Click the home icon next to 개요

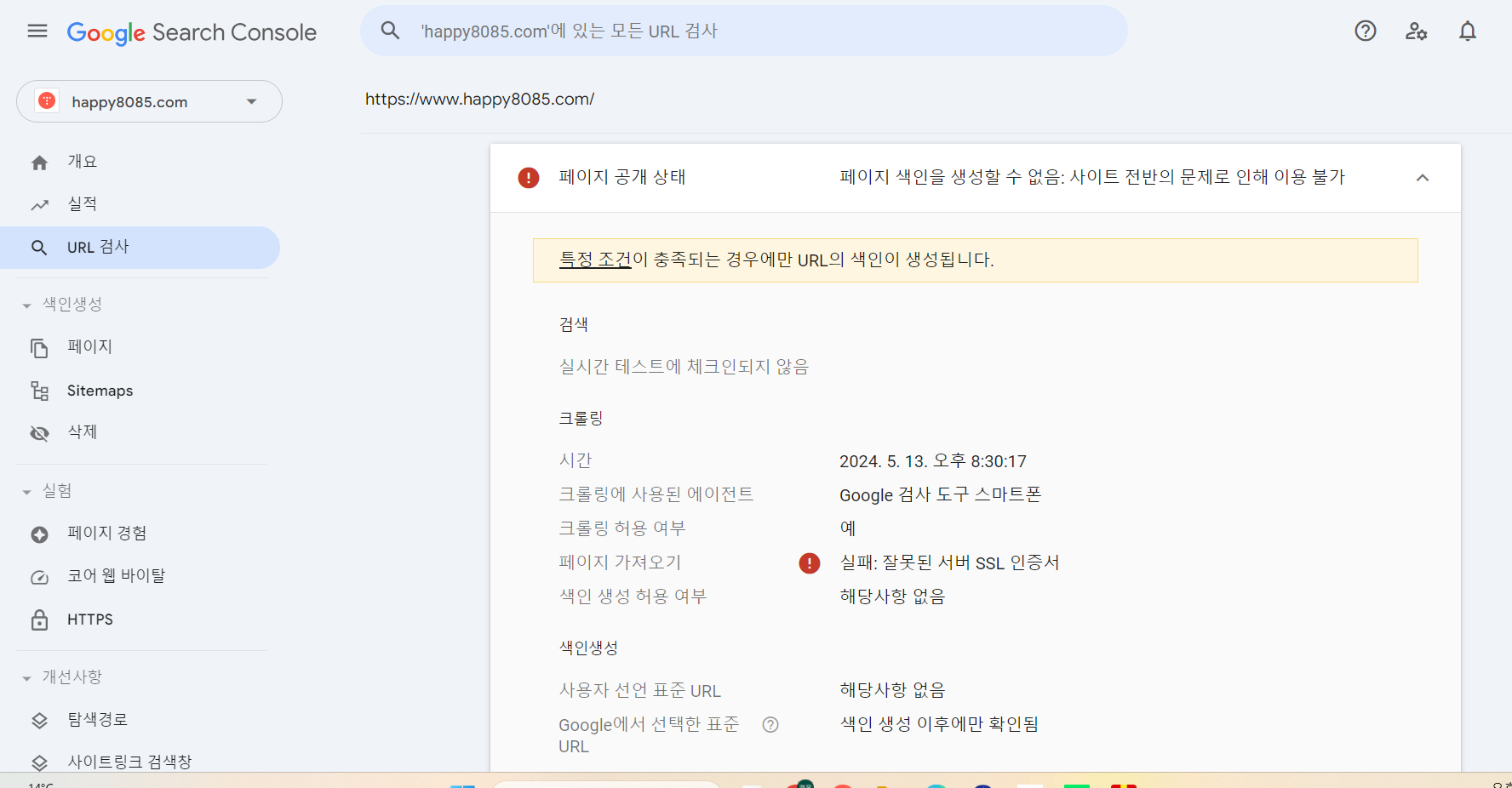click(40, 163)
